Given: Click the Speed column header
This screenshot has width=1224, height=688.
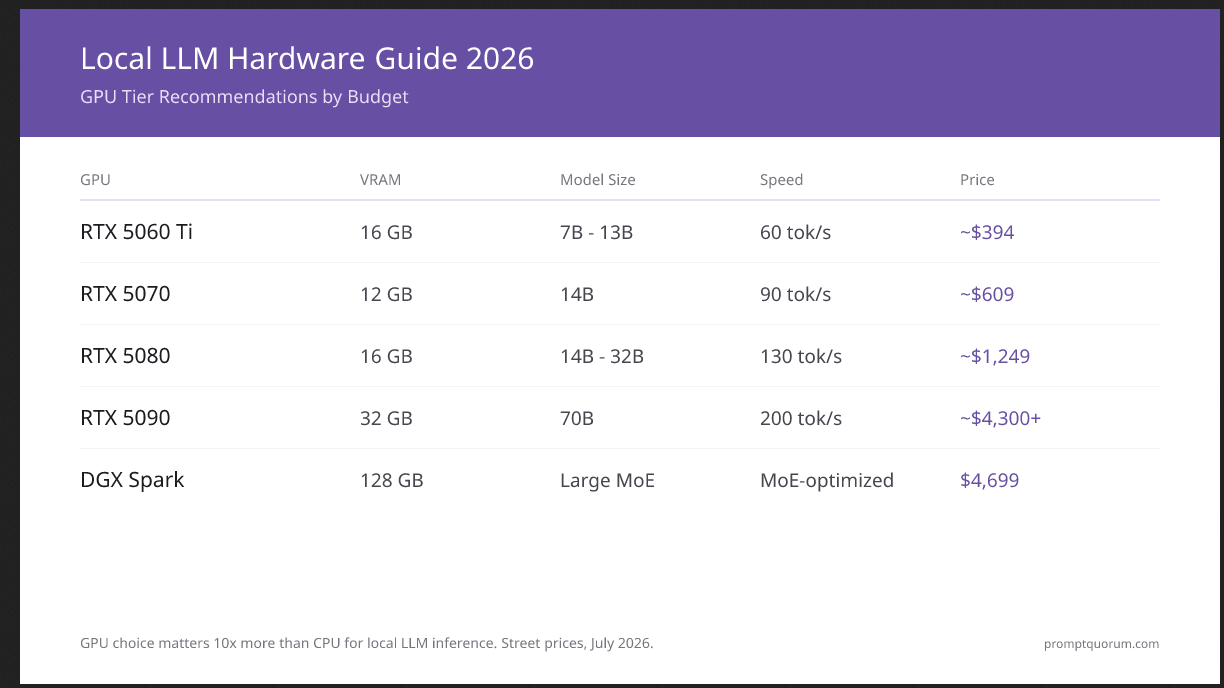Looking at the screenshot, I should tap(781, 180).
